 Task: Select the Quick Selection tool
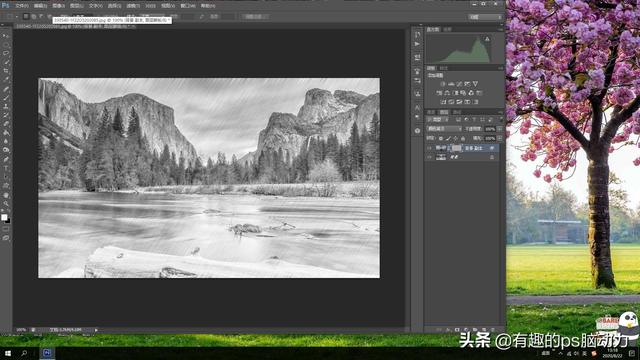click(x=6, y=62)
